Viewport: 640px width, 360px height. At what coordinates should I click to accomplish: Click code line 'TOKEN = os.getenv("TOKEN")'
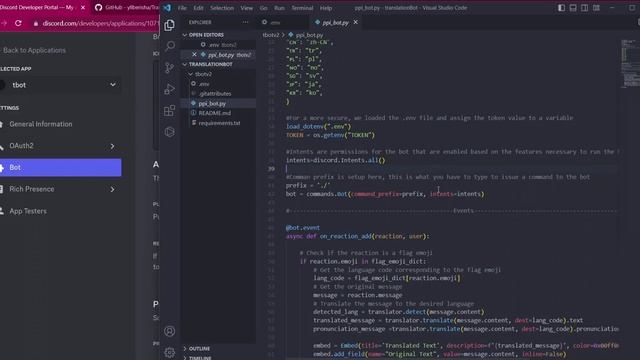[x=330, y=135]
